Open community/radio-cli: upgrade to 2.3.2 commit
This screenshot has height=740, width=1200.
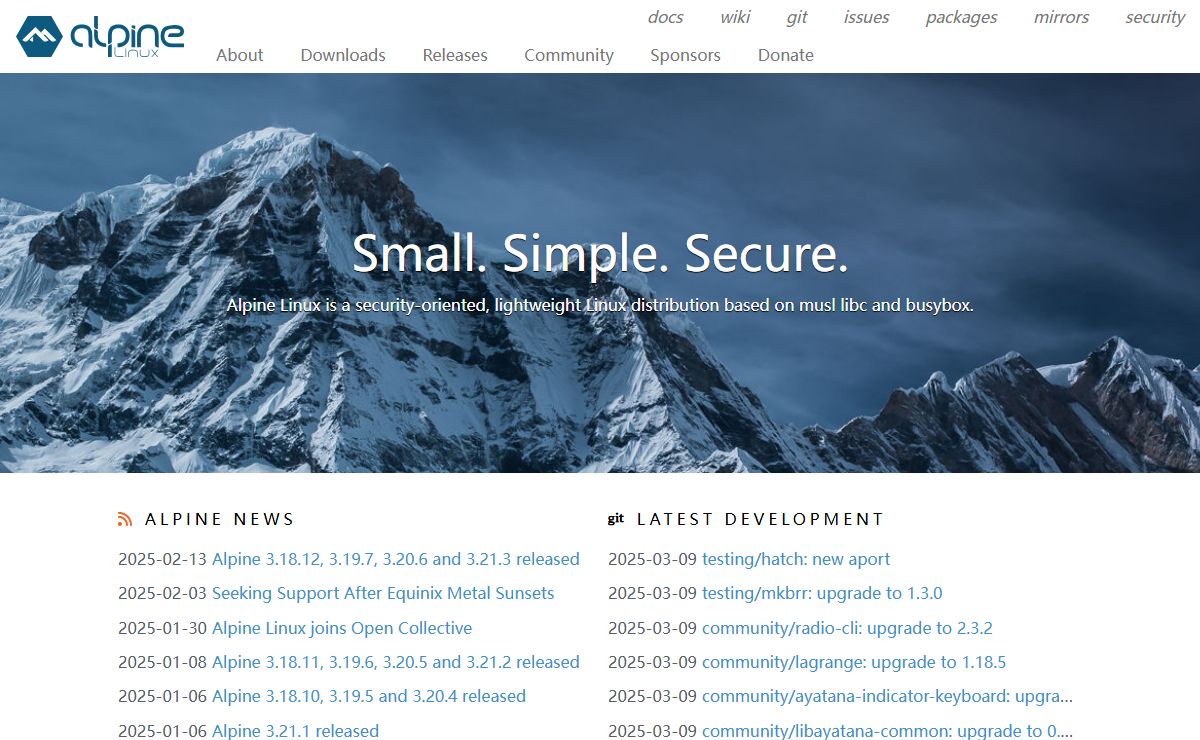tap(847, 628)
